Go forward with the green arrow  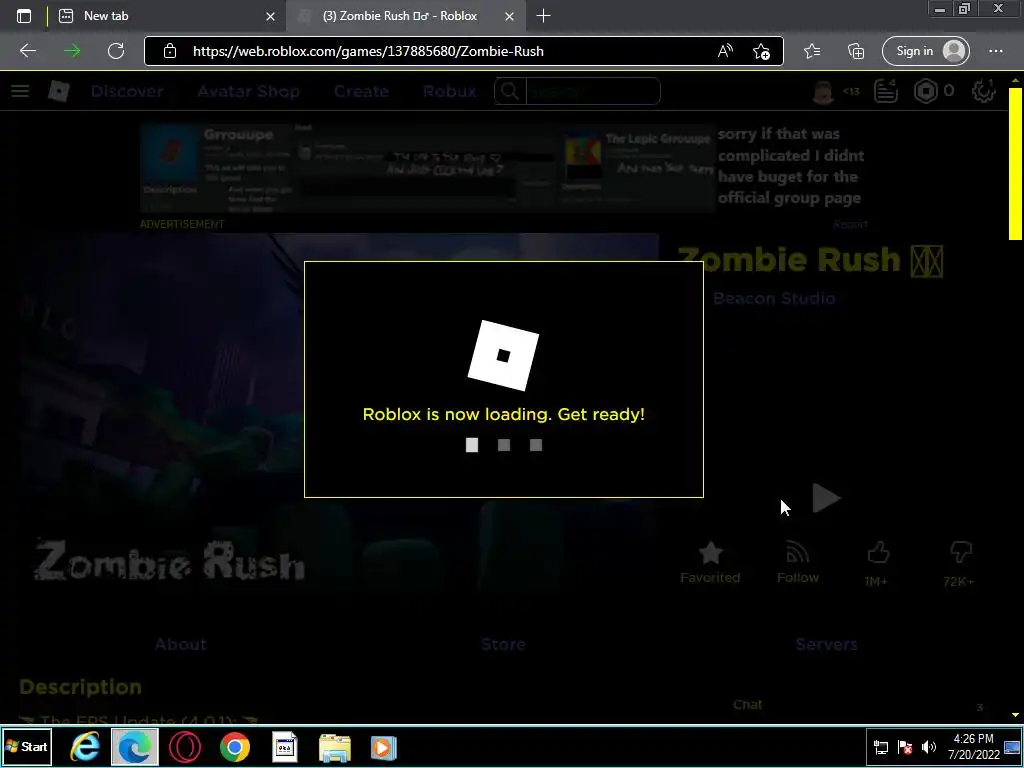[x=72, y=51]
